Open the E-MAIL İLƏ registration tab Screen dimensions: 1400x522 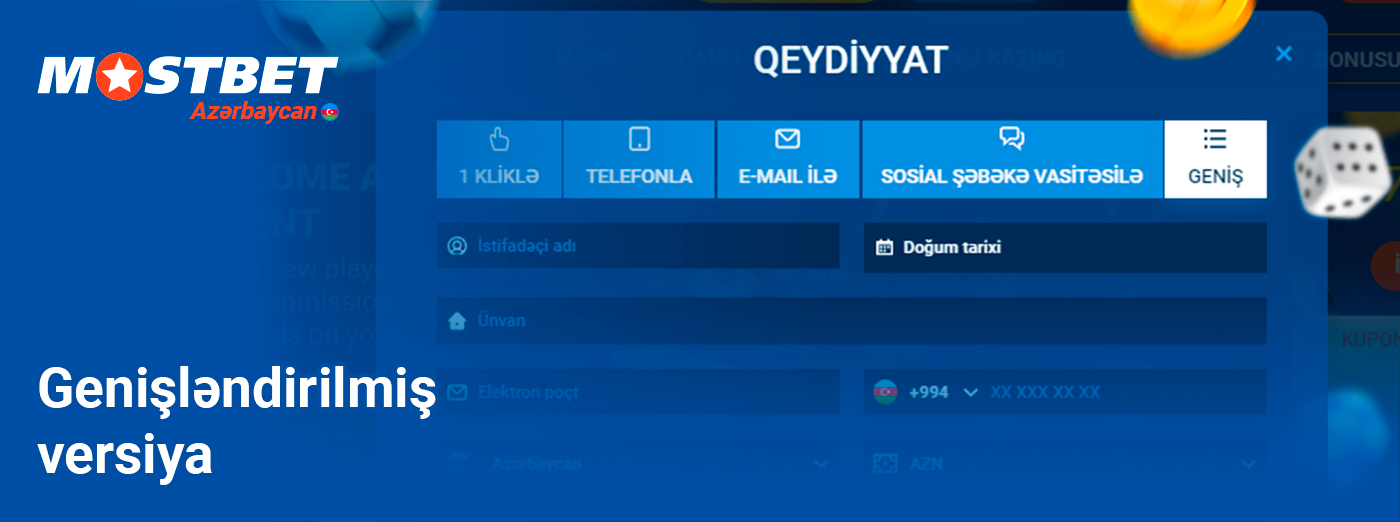point(788,159)
